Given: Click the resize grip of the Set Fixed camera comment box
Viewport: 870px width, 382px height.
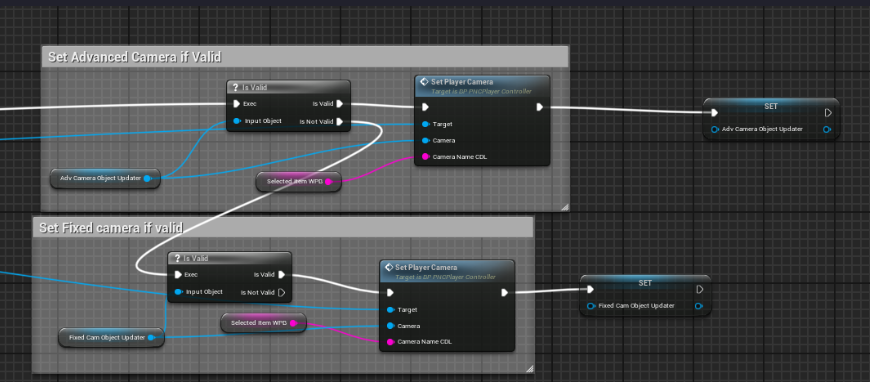Looking at the screenshot, I should tap(529, 368).
